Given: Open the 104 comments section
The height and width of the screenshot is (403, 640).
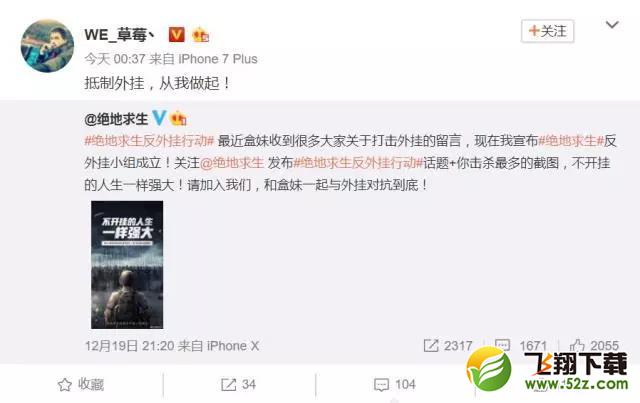Looking at the screenshot, I should tap(394, 384).
